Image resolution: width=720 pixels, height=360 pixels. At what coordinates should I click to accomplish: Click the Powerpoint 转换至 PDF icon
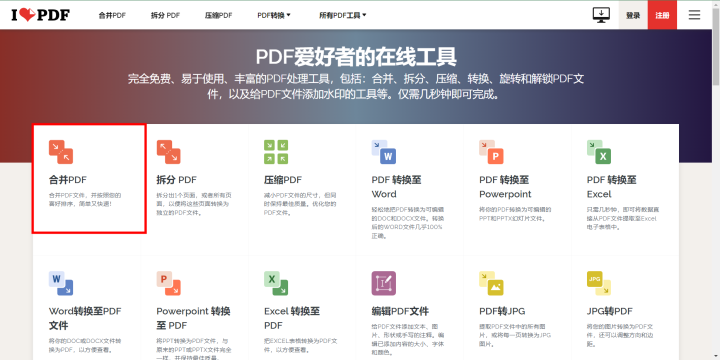(169, 283)
